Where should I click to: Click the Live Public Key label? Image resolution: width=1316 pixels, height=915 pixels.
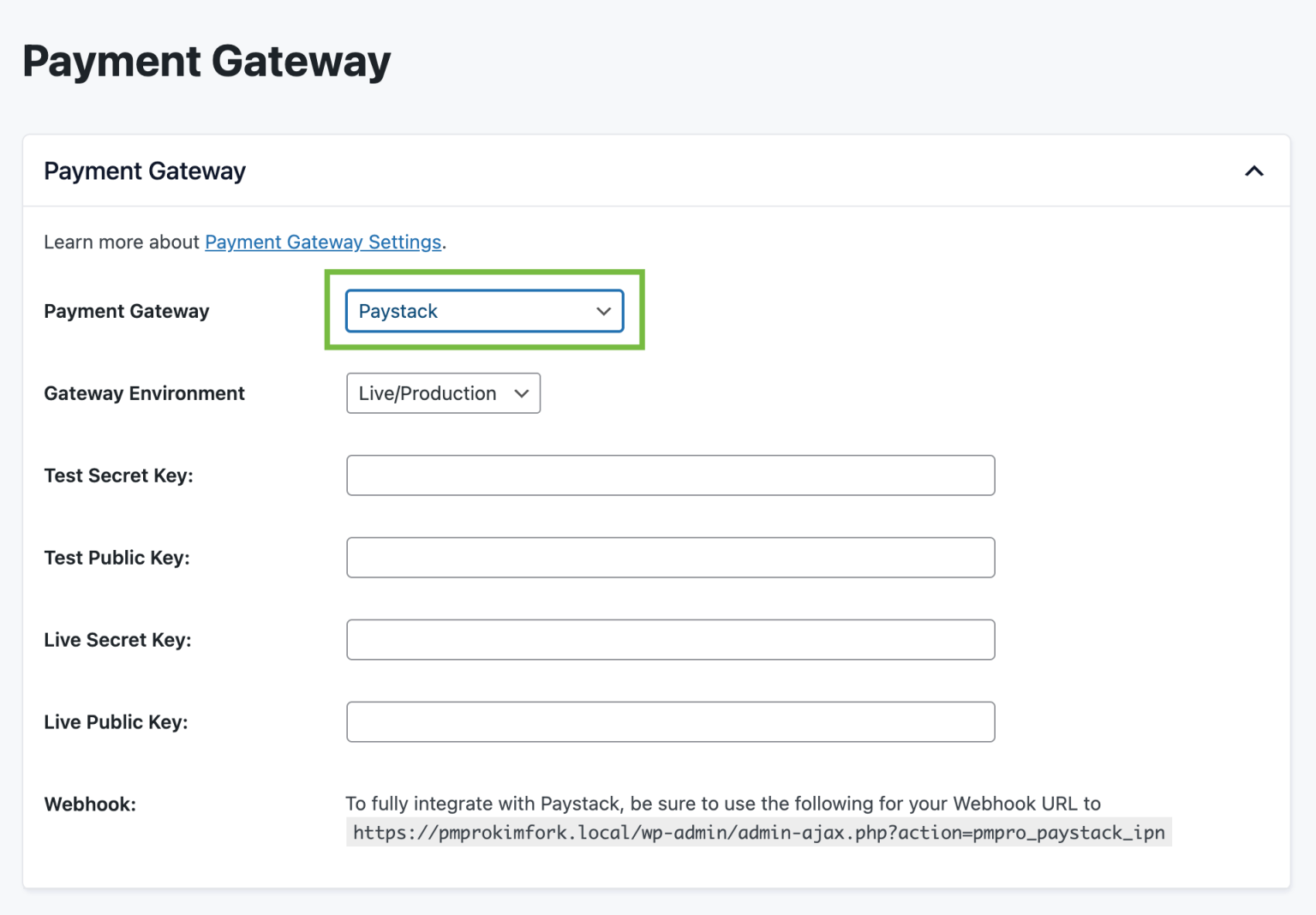116,721
